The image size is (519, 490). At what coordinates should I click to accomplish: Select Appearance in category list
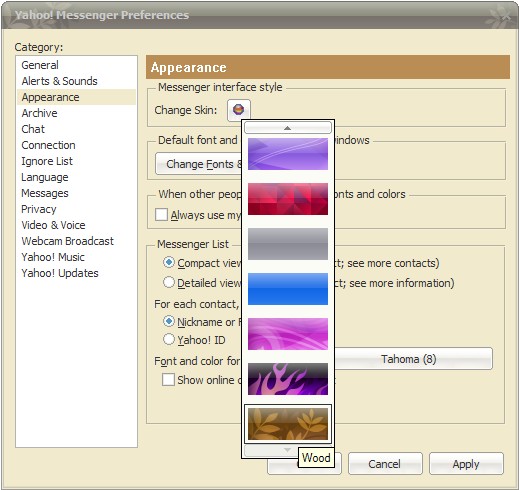(x=76, y=97)
